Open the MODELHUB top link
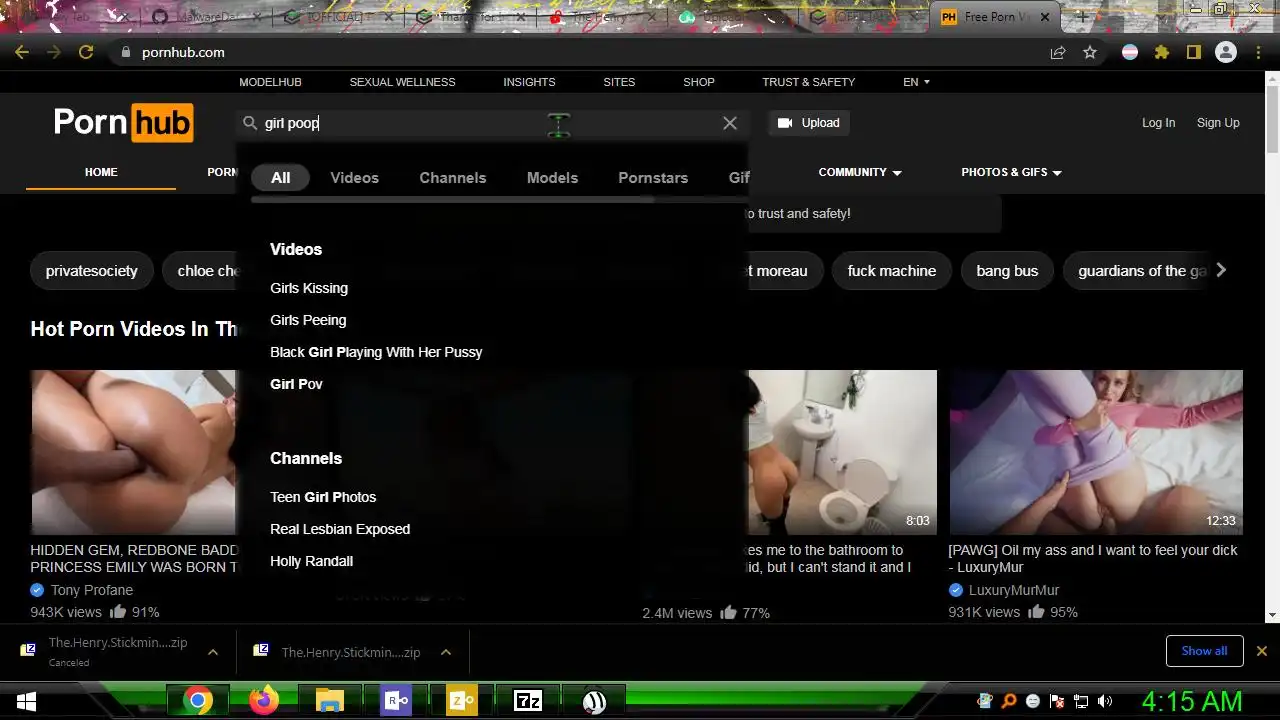 [270, 82]
